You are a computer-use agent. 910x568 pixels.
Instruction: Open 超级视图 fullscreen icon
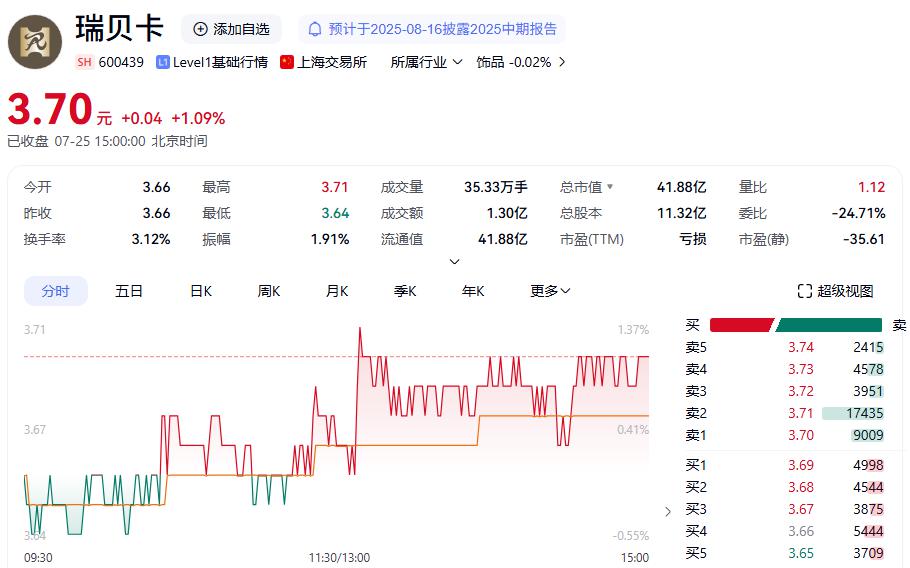(x=804, y=291)
